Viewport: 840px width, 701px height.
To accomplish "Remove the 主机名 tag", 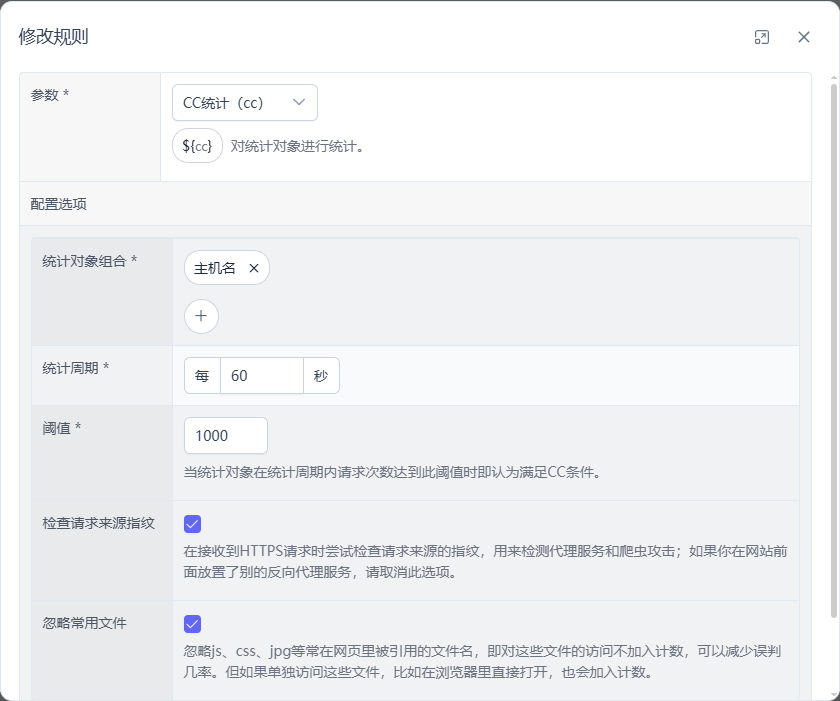I will point(254,268).
